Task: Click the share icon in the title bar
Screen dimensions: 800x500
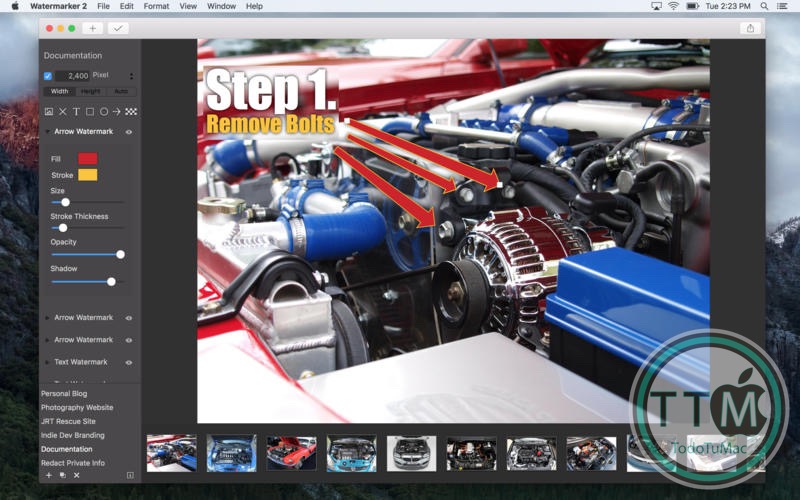Action: pos(750,29)
